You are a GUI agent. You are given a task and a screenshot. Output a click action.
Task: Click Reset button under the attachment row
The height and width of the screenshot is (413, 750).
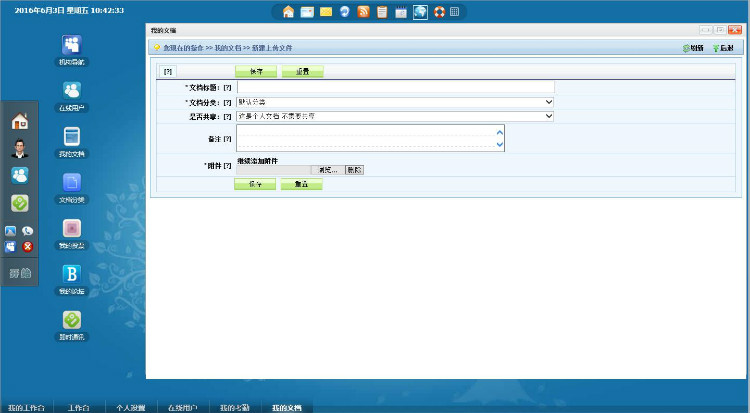click(x=302, y=184)
